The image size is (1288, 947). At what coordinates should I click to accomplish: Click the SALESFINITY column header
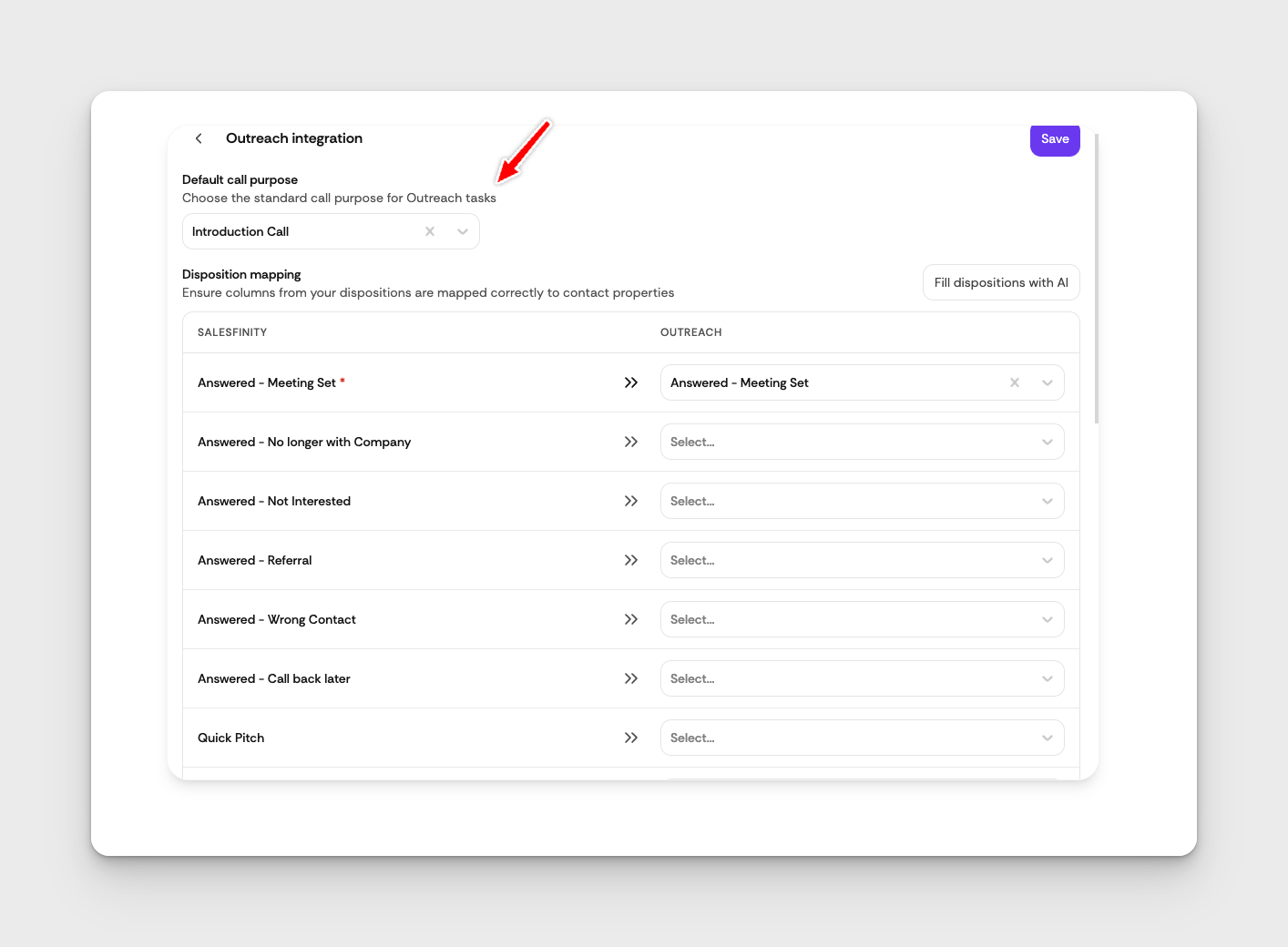232,332
